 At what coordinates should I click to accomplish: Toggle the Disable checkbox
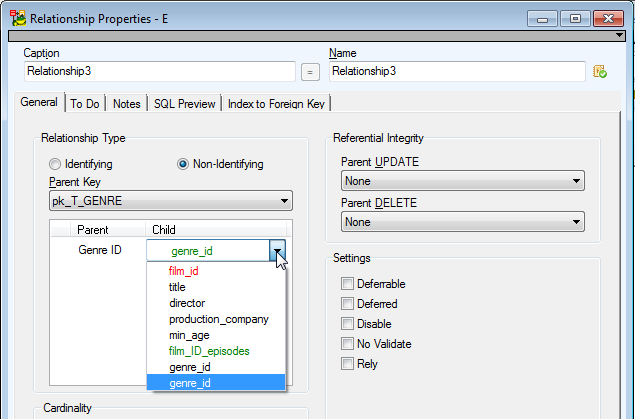[348, 324]
